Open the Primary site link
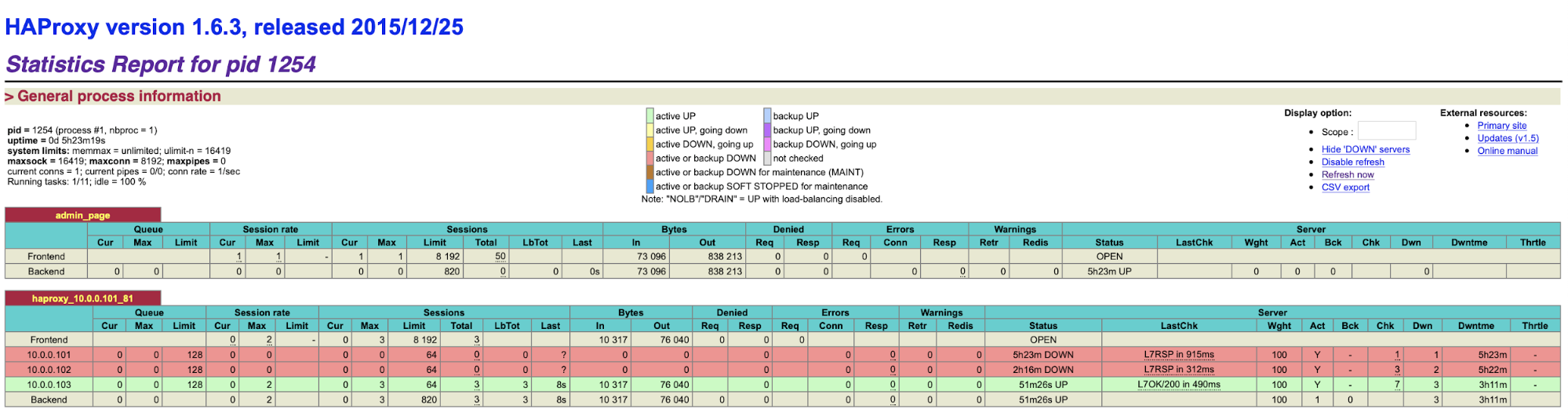Screen dimensions: 1568x420 point(1501,126)
